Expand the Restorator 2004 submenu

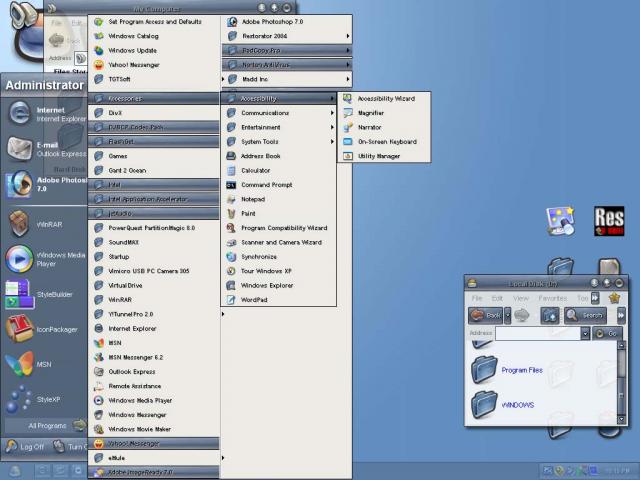pos(287,36)
